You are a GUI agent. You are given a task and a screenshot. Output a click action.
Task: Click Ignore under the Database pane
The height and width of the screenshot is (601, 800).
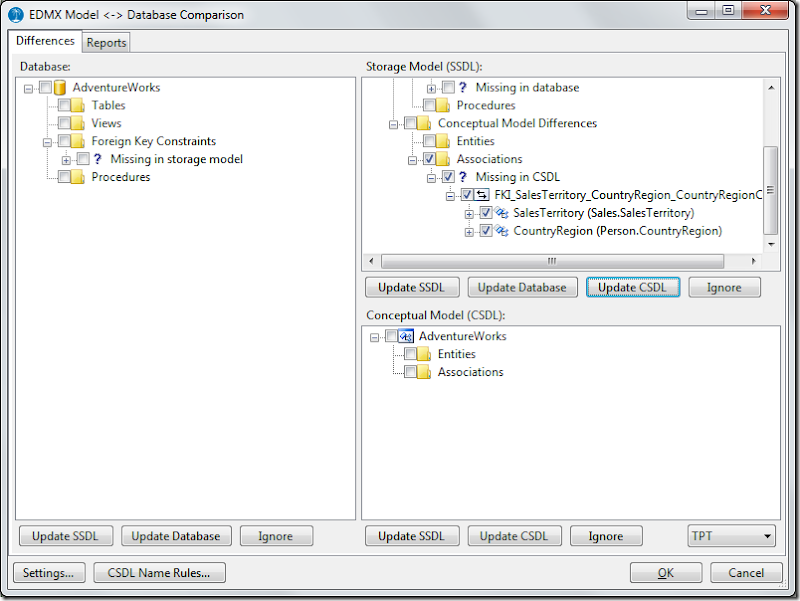(276, 536)
